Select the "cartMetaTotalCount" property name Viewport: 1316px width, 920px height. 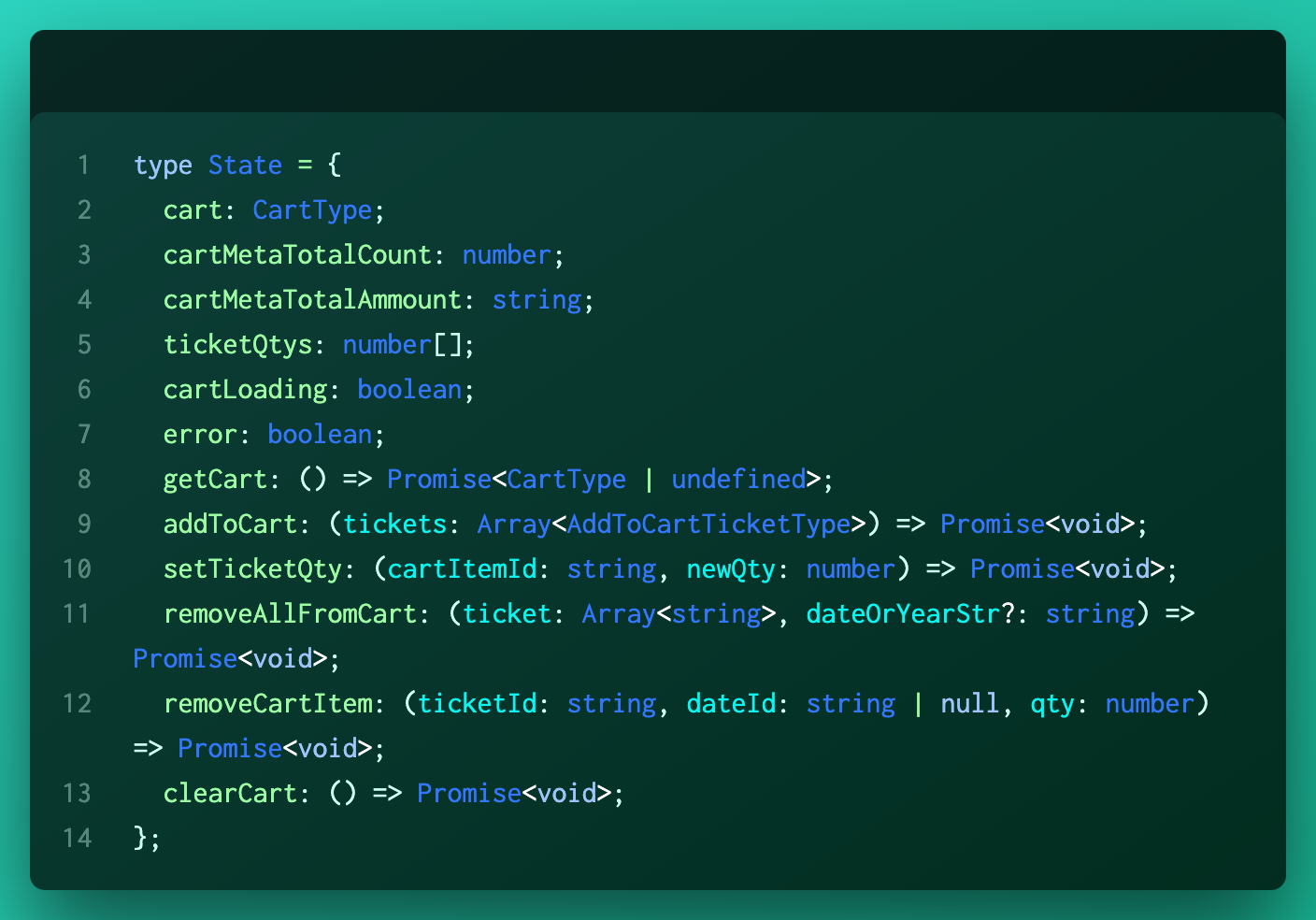click(297, 255)
